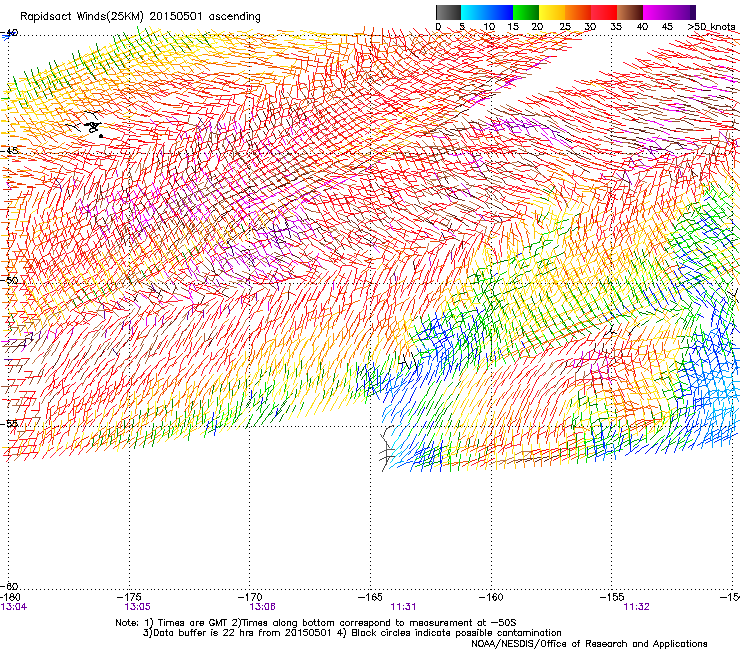Click the blue 10-15 knots legend swatch
Screen dimensions: 740x650
tap(500, 12)
